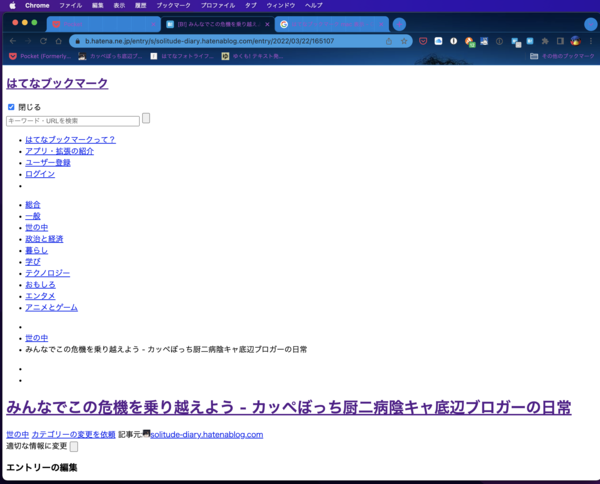Open the カッペぼっち底辺ブ... bookmark
The height and width of the screenshot is (484, 600).
coord(110,56)
